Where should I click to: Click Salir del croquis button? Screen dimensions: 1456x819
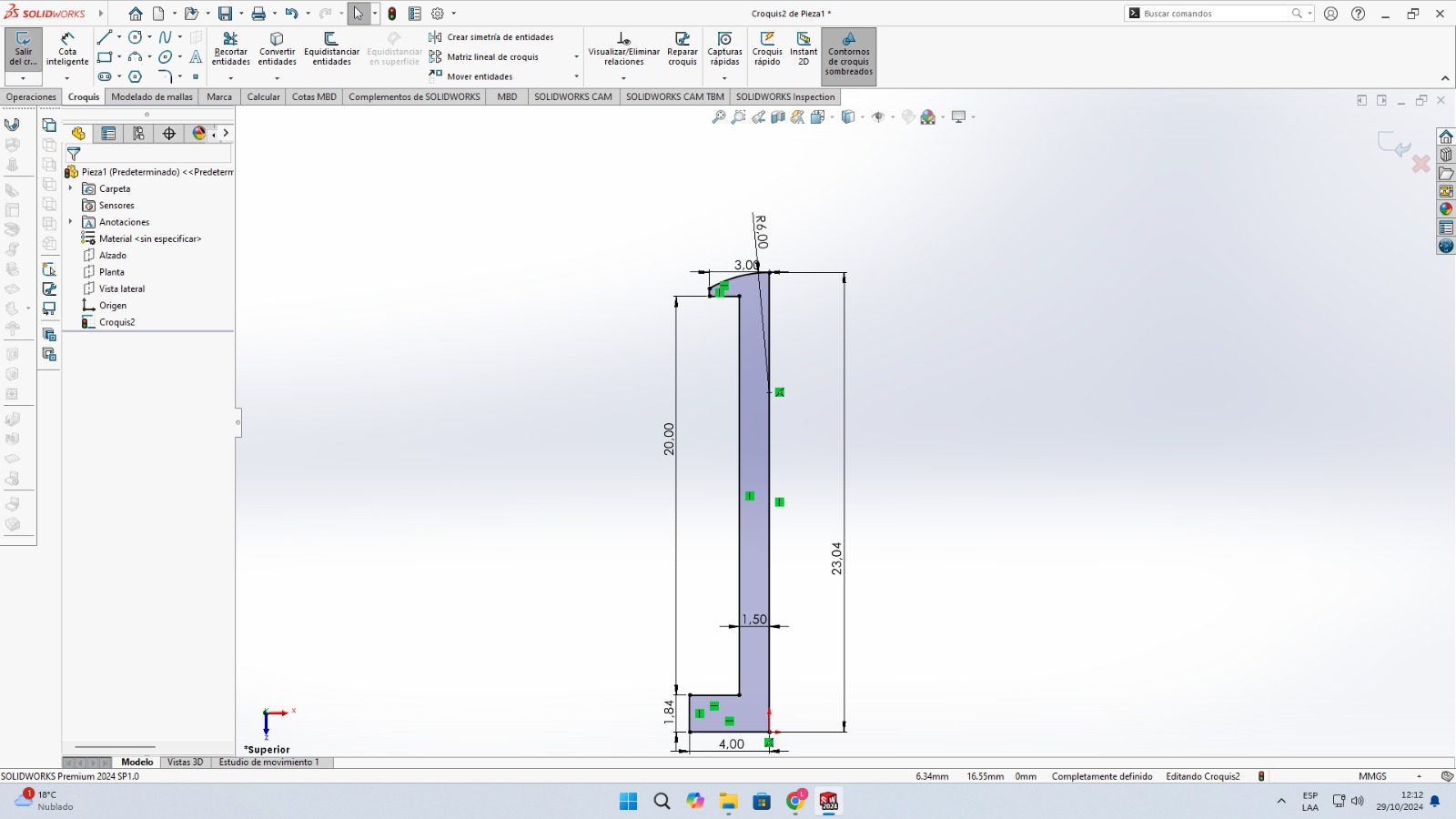pos(23,49)
